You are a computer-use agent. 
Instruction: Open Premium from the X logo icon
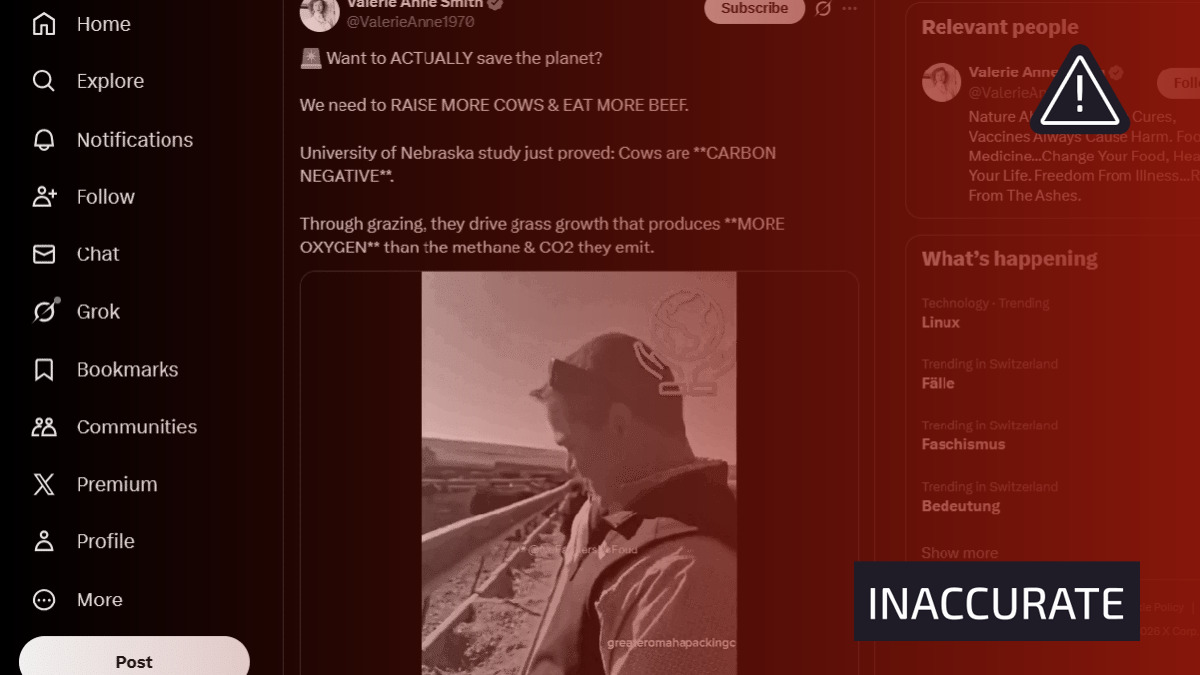tap(44, 485)
